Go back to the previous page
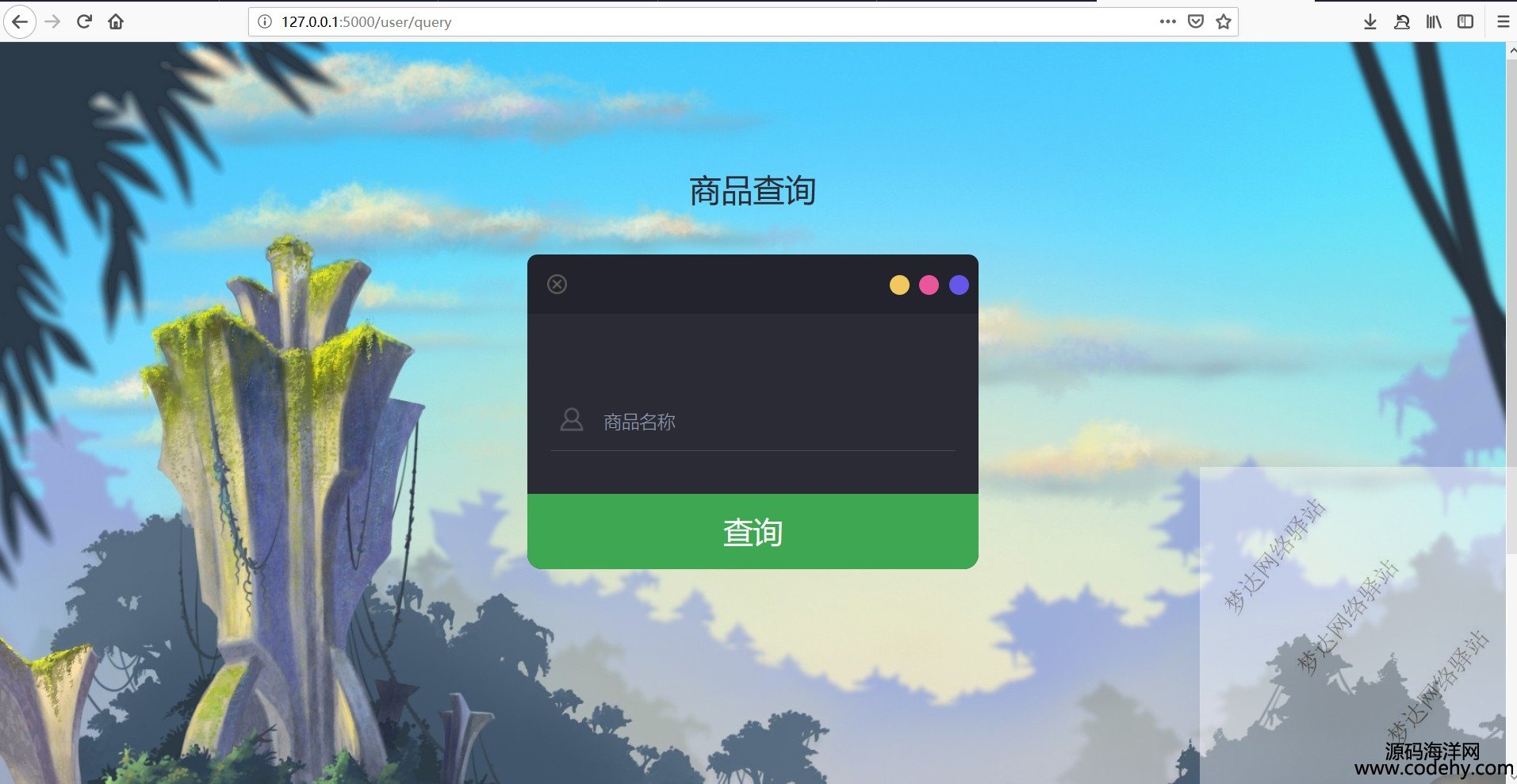 (x=20, y=21)
